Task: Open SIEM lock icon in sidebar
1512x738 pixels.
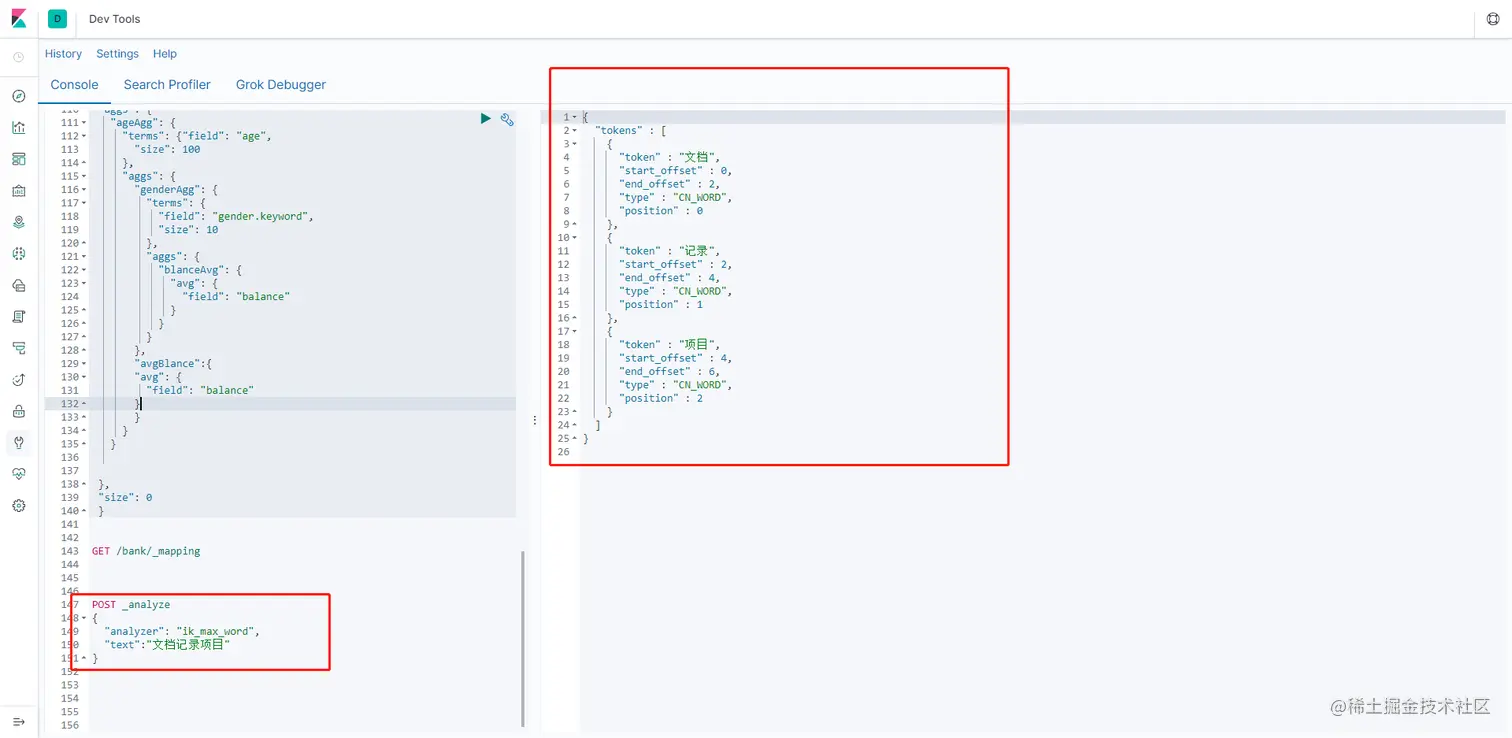Action: [18, 411]
